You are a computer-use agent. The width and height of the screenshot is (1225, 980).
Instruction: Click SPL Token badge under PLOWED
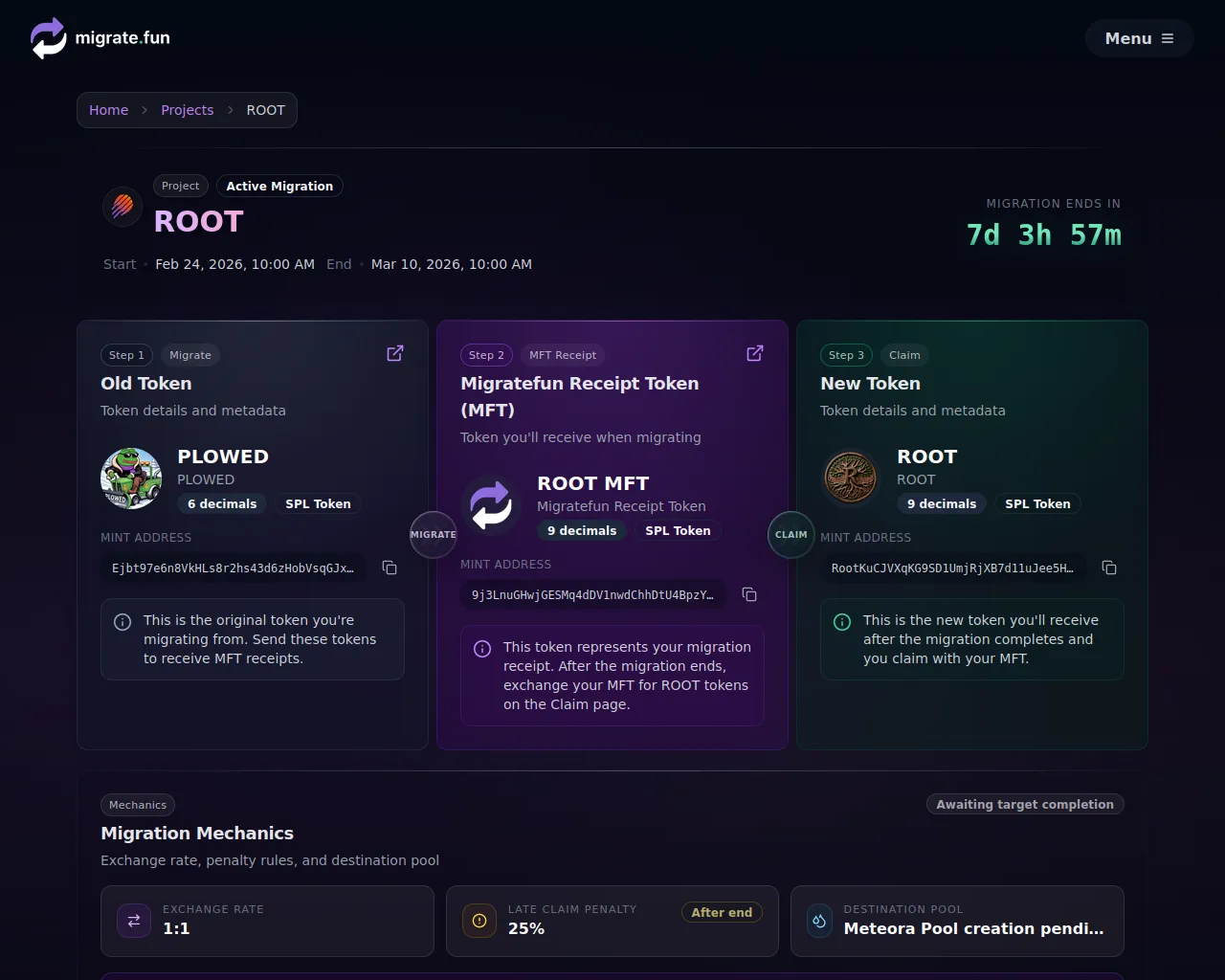(318, 503)
